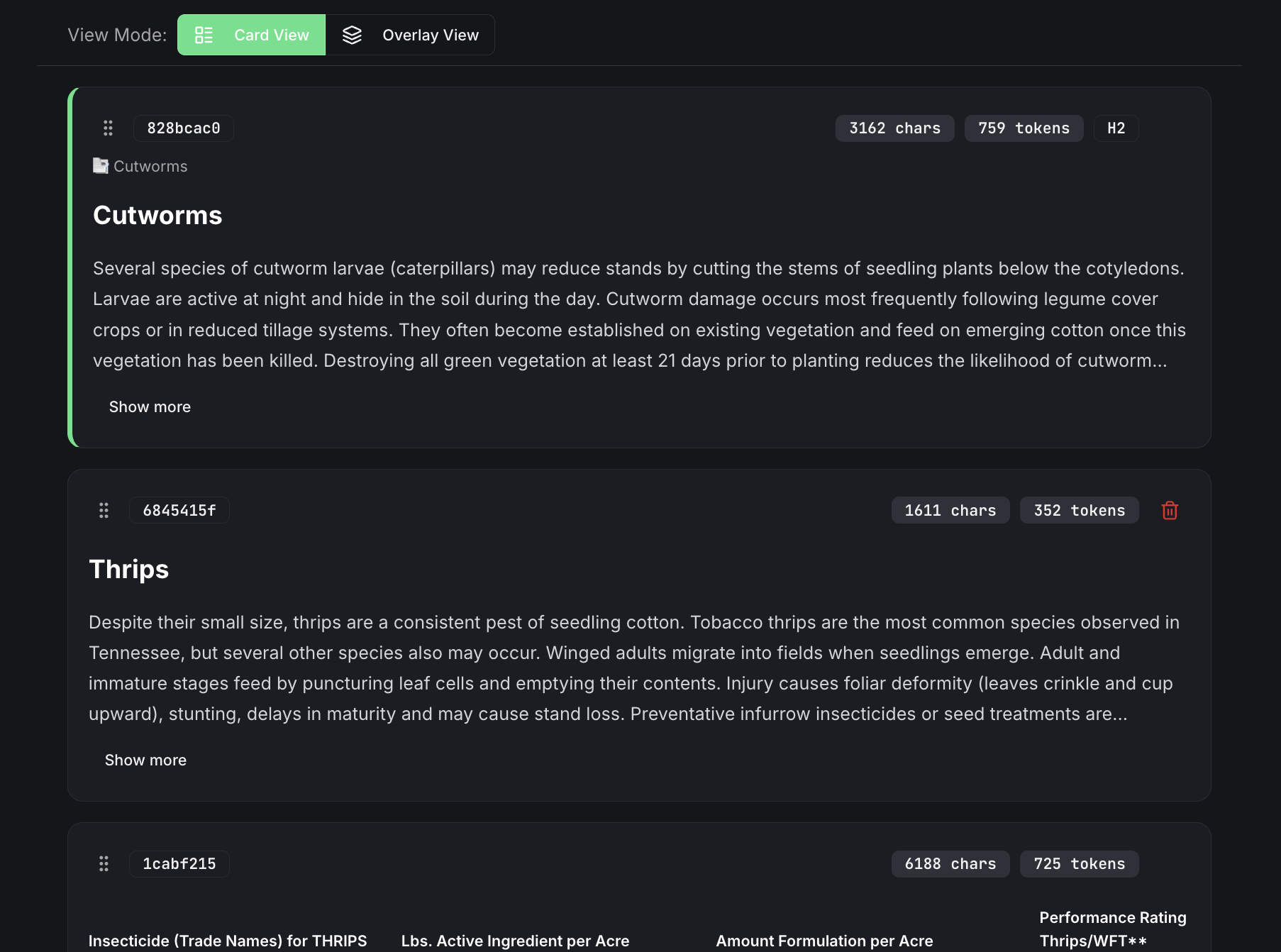Click the 3162 chars badge
This screenshot has width=1281, height=952.
[894, 128]
